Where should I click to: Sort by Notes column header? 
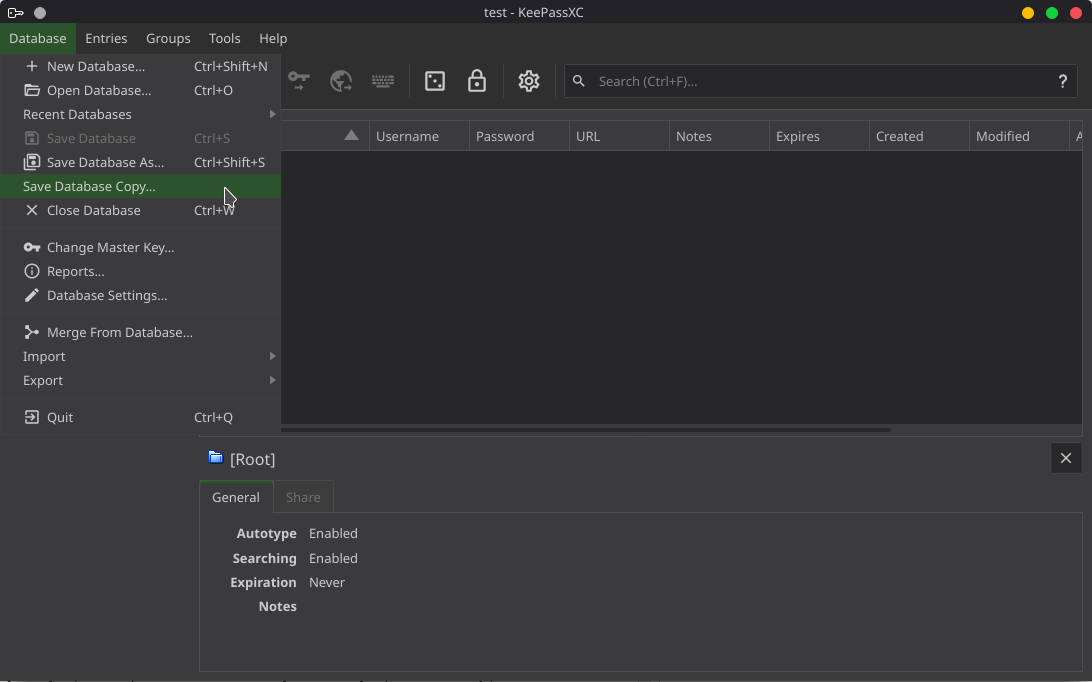[x=719, y=136]
